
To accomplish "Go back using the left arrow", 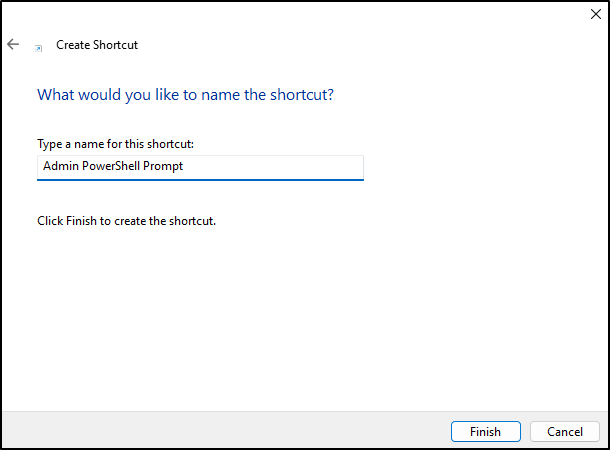I will click(x=13, y=44).
